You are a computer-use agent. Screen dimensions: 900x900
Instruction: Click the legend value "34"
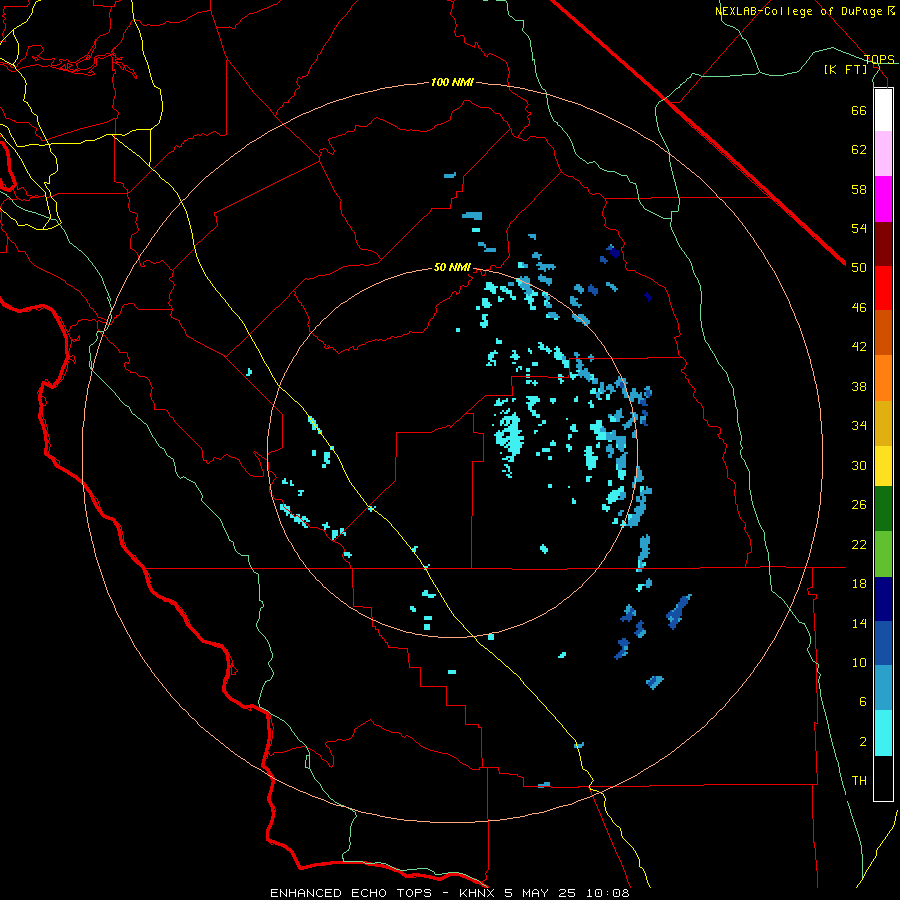click(x=859, y=426)
